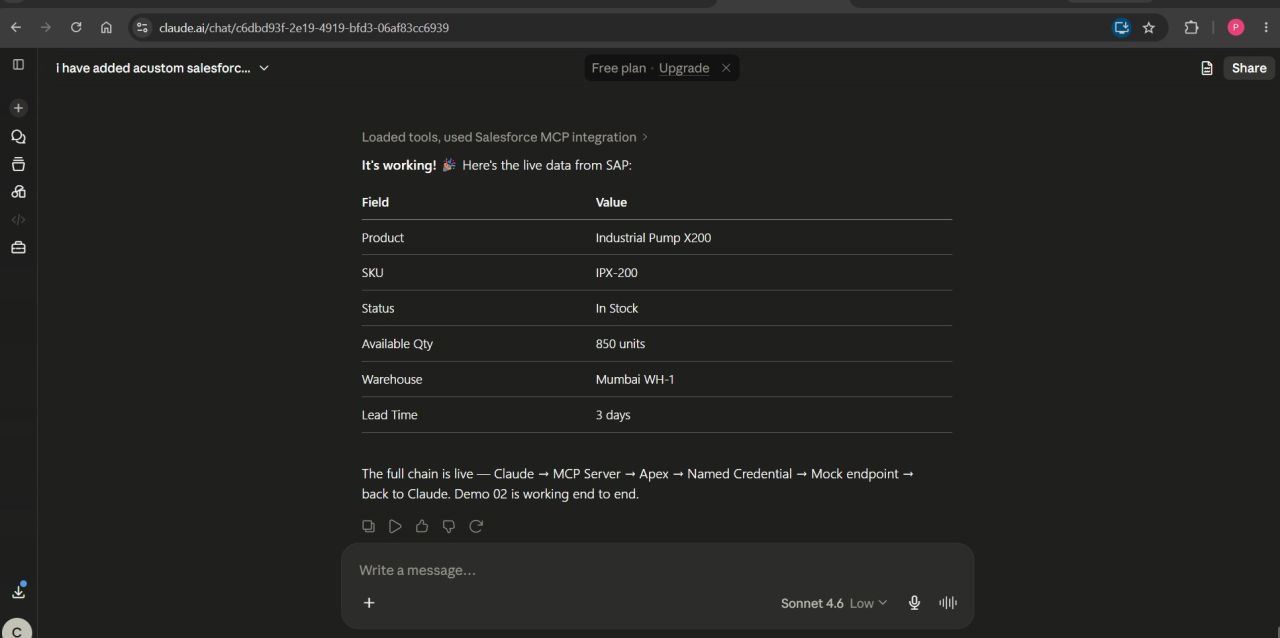Click 'It's working!' bold text
This screenshot has height=638, width=1280.
[x=399, y=165]
